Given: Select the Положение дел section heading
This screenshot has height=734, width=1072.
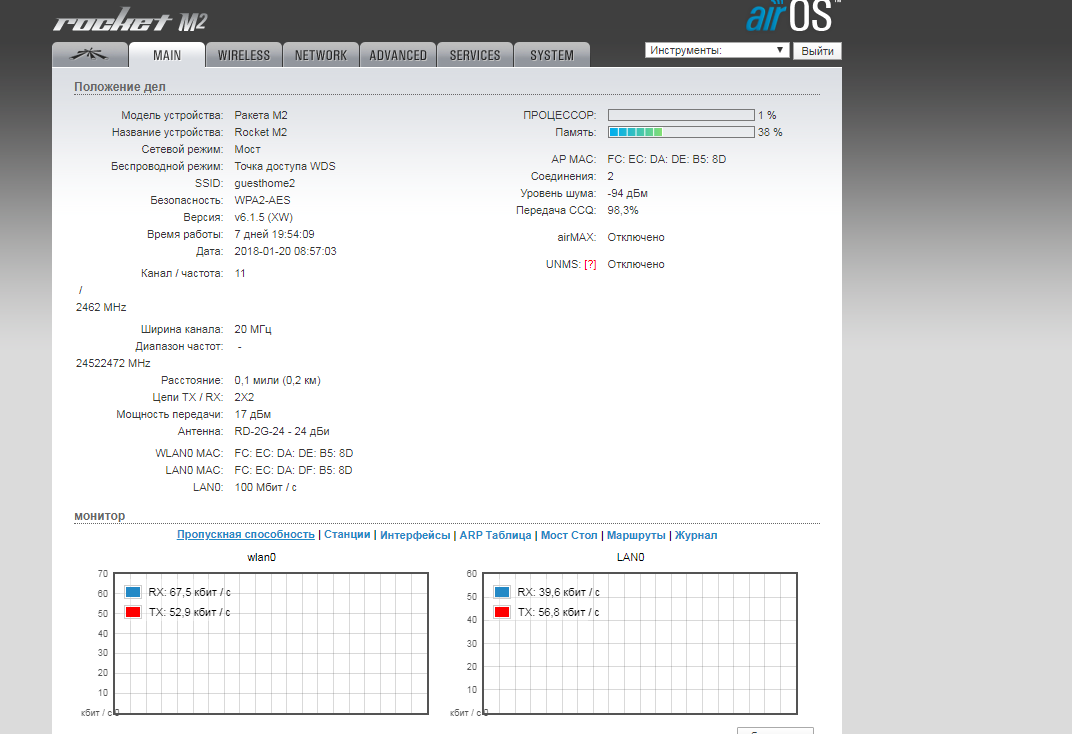Looking at the screenshot, I should pos(120,87).
